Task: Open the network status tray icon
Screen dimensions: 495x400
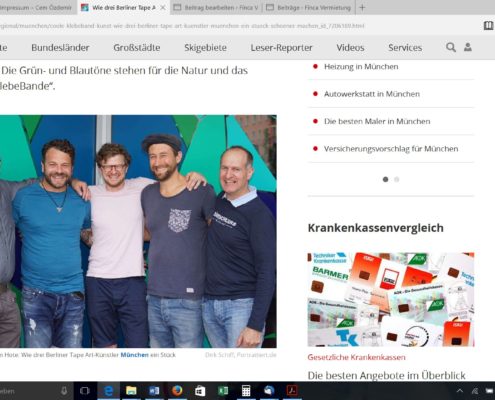Action: (x=475, y=391)
